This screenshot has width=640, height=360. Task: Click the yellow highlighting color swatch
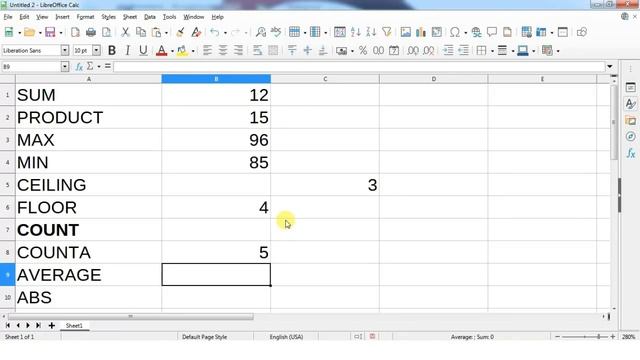(x=182, y=51)
